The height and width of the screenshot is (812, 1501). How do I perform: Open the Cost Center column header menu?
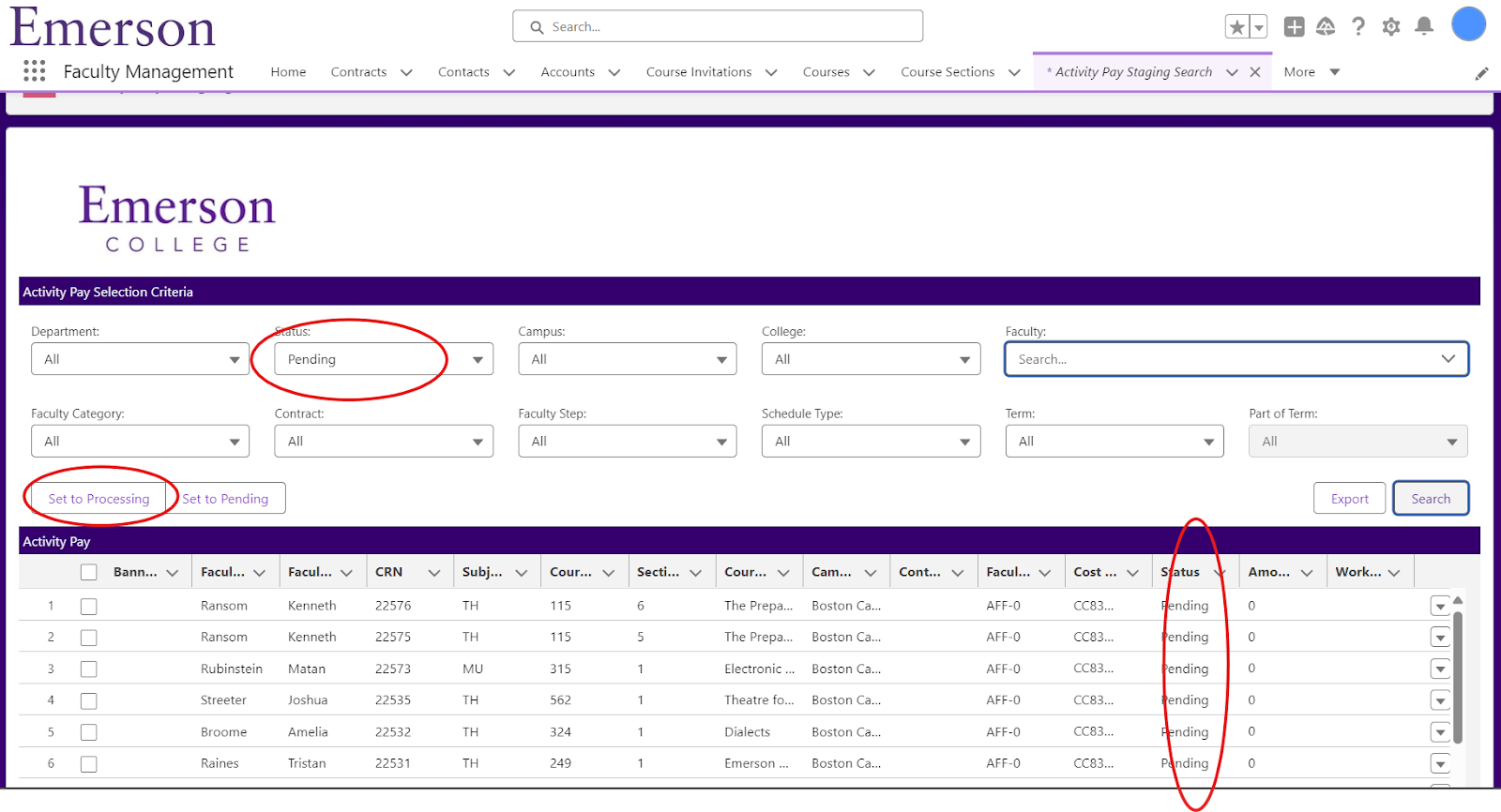coord(1133,573)
